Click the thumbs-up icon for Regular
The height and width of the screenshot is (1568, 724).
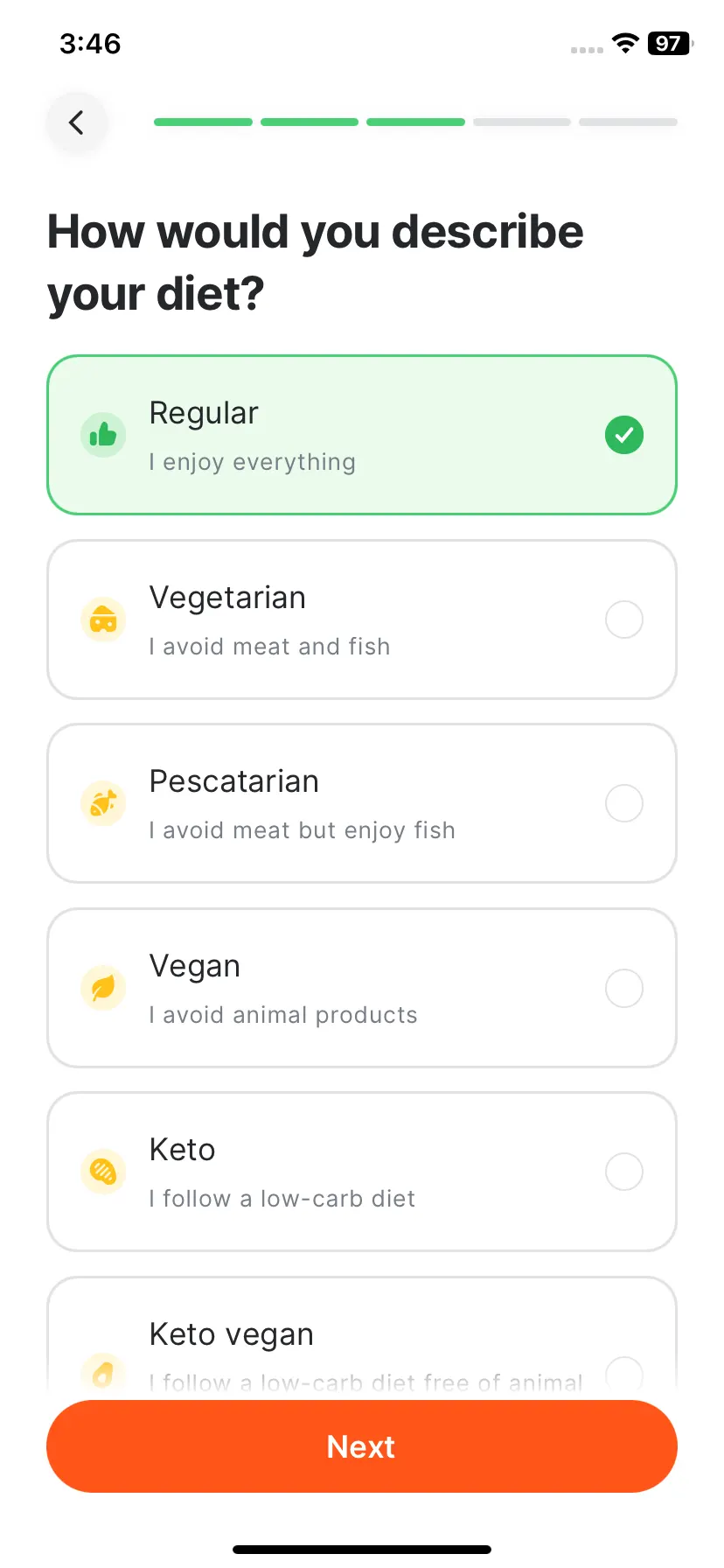[103, 435]
